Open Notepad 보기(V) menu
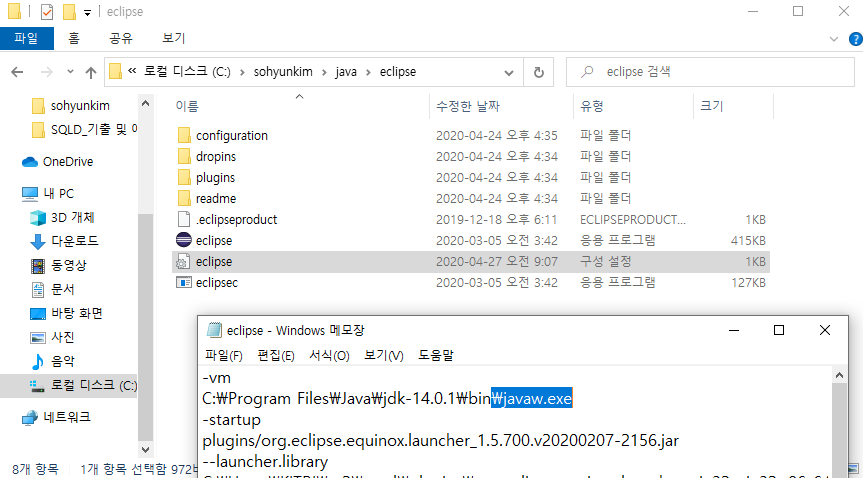Screen dimensions: 863x478 tap(384, 355)
